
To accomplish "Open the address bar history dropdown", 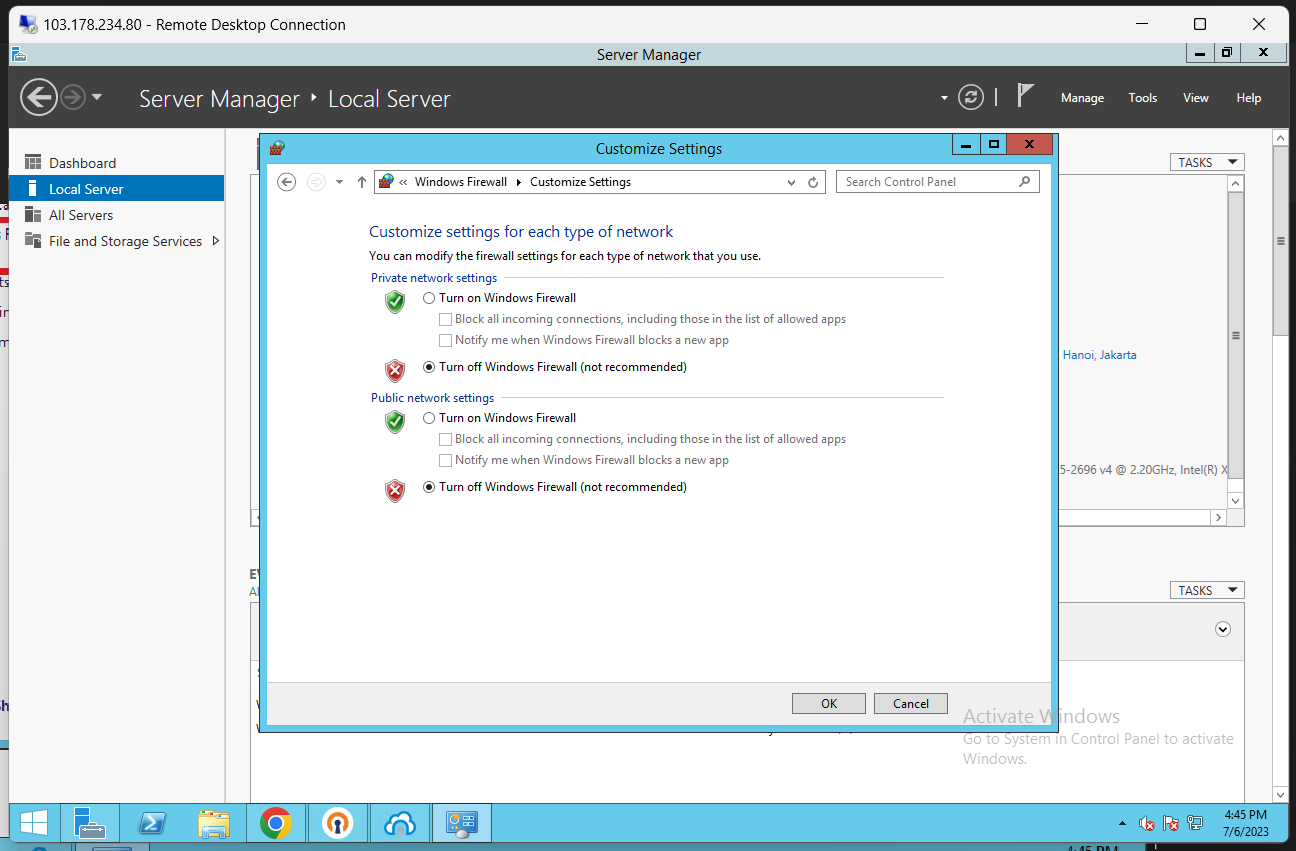I will [x=791, y=182].
